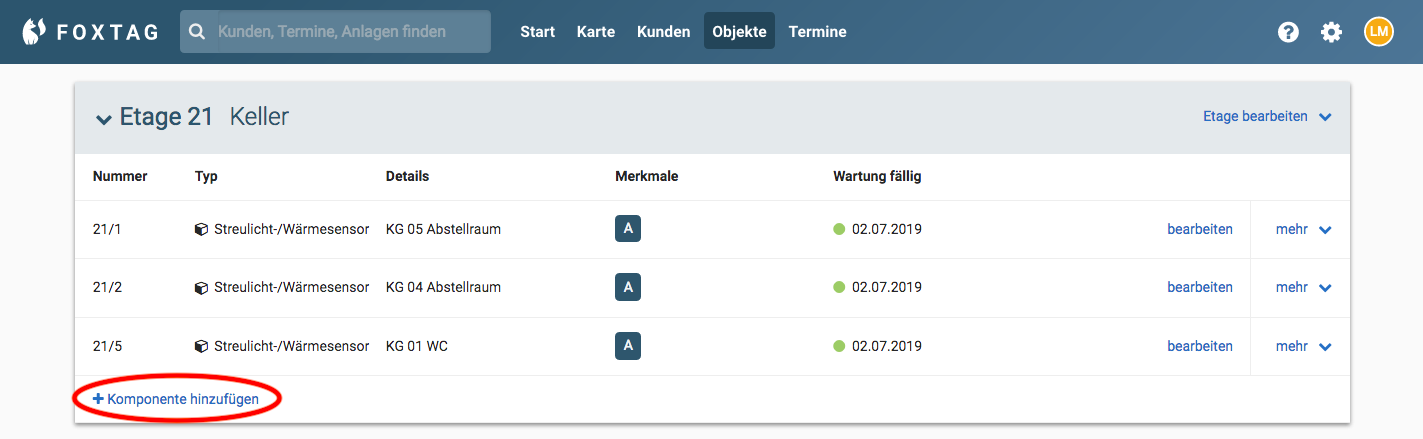The width and height of the screenshot is (1423, 439).
Task: Click the green status dot in row 21/1
Action: click(839, 229)
